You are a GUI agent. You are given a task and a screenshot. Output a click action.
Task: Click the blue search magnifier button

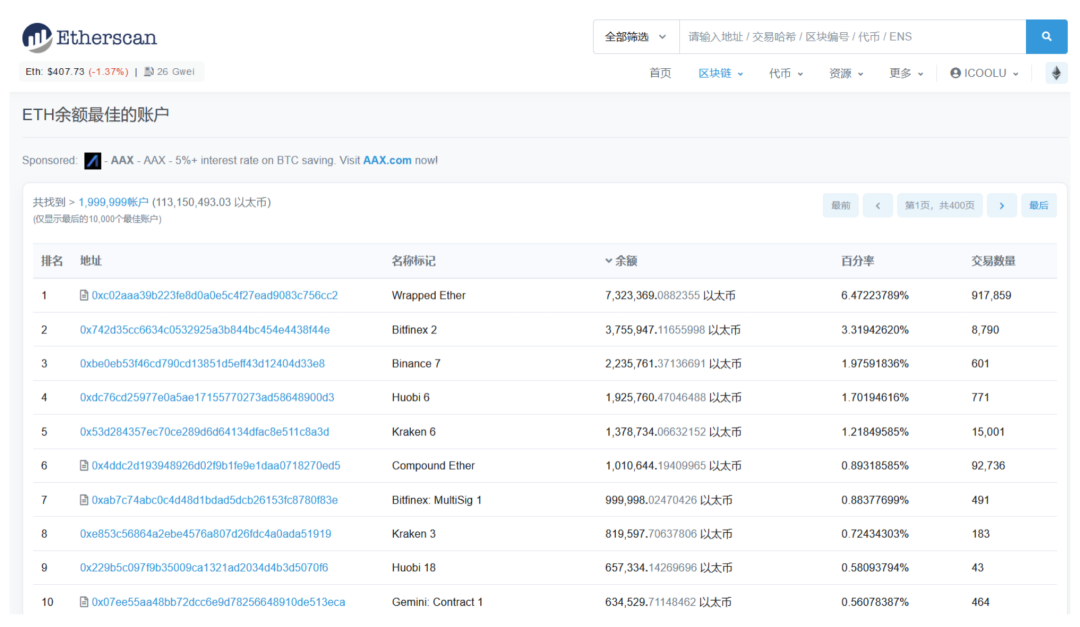(1046, 37)
